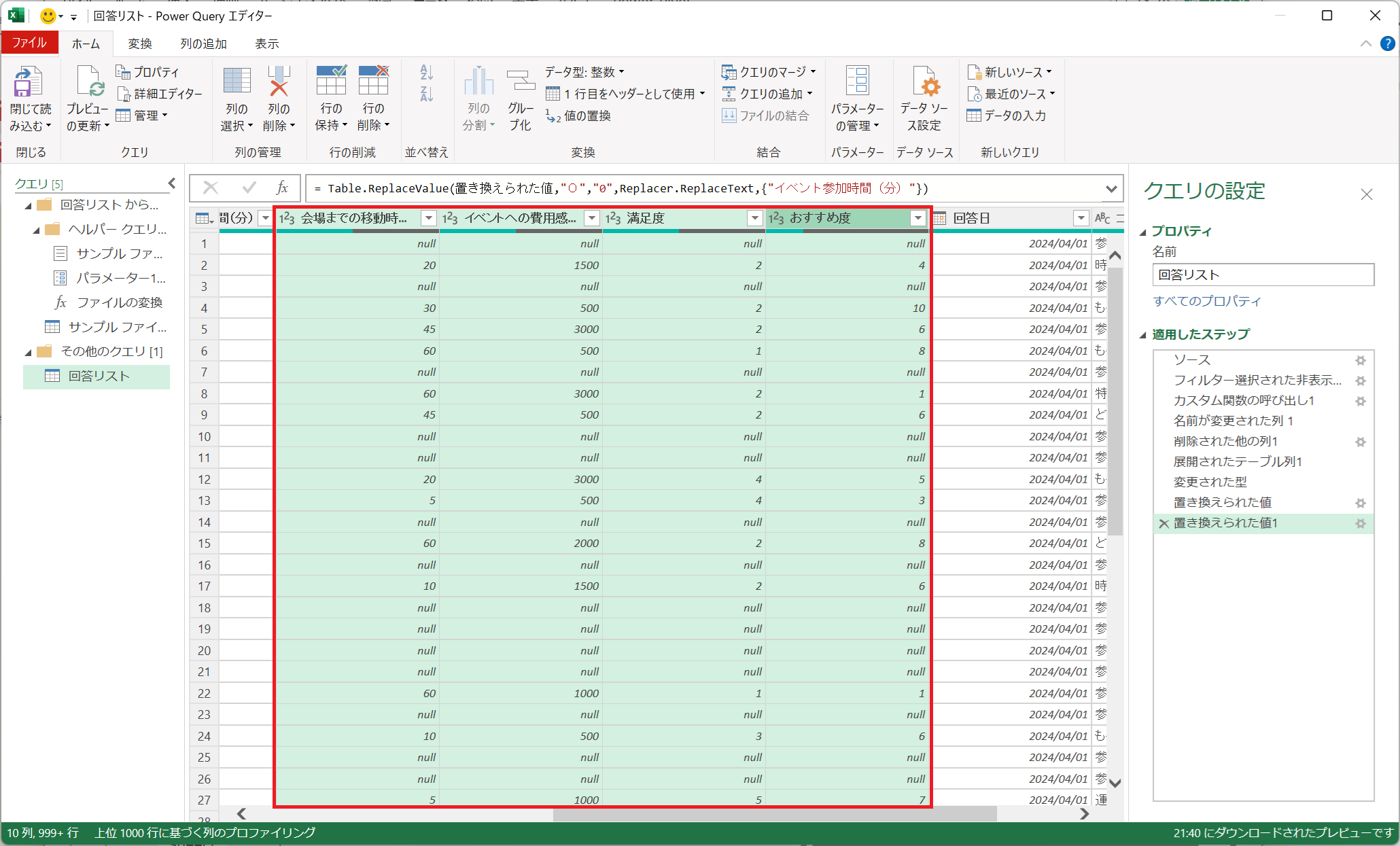Click the Split Column (列の分割) icon
1400x846 pixels.
[x=478, y=81]
